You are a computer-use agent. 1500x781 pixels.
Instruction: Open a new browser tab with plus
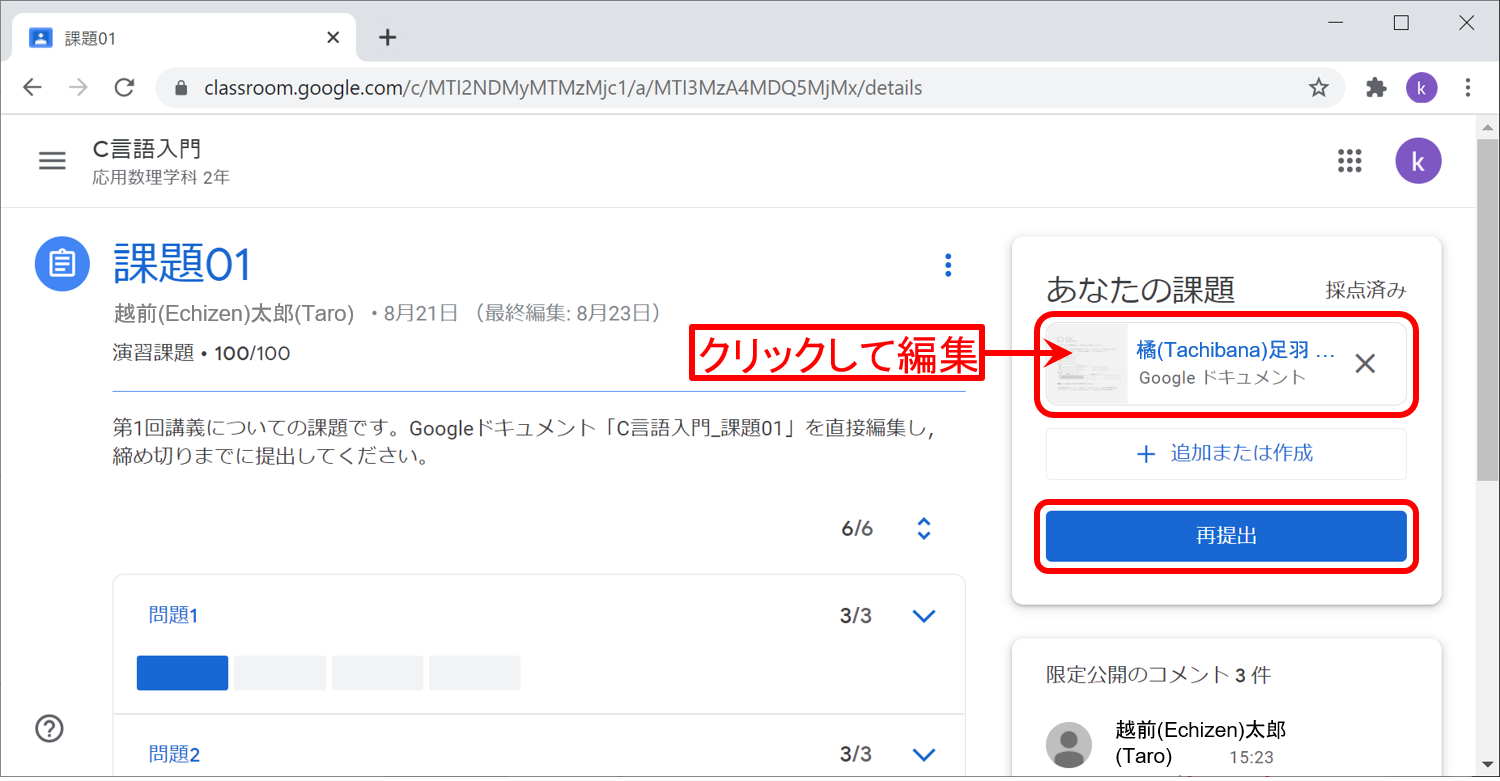[388, 38]
